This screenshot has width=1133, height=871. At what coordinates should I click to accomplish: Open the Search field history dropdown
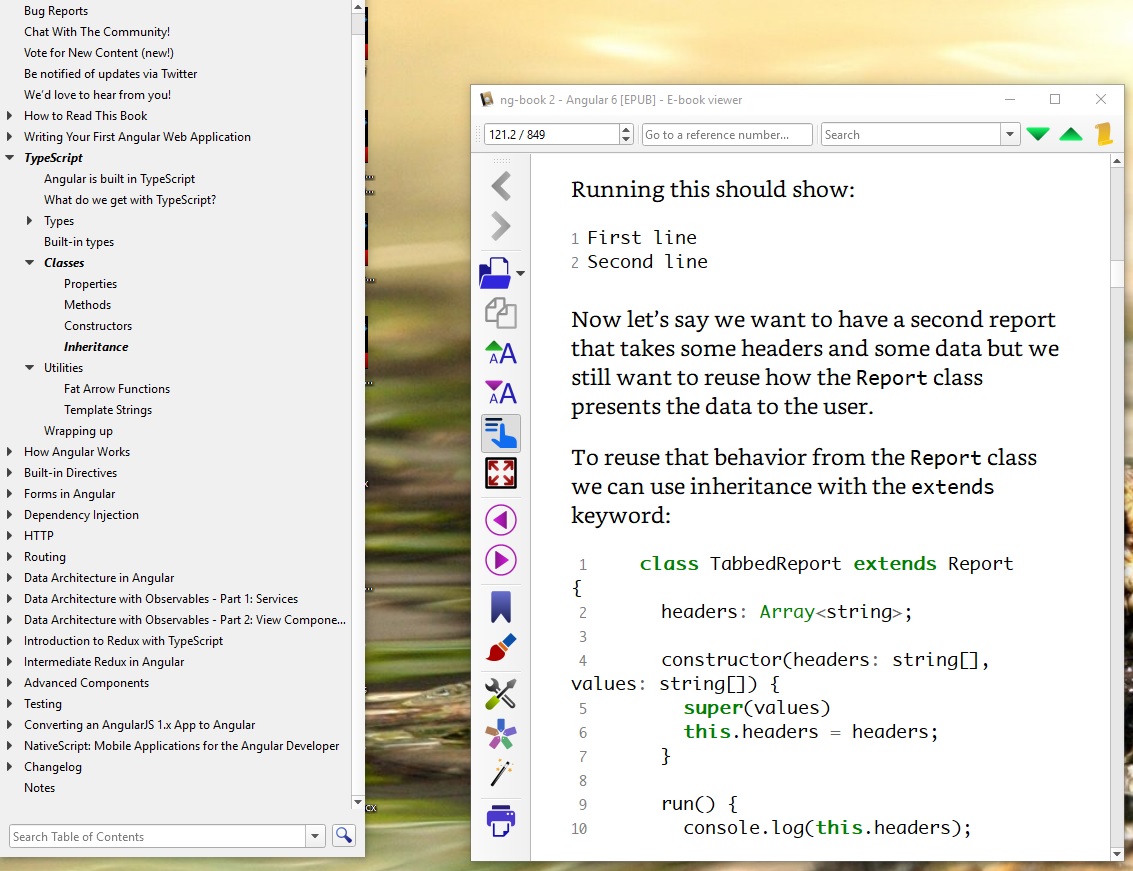coord(1010,134)
